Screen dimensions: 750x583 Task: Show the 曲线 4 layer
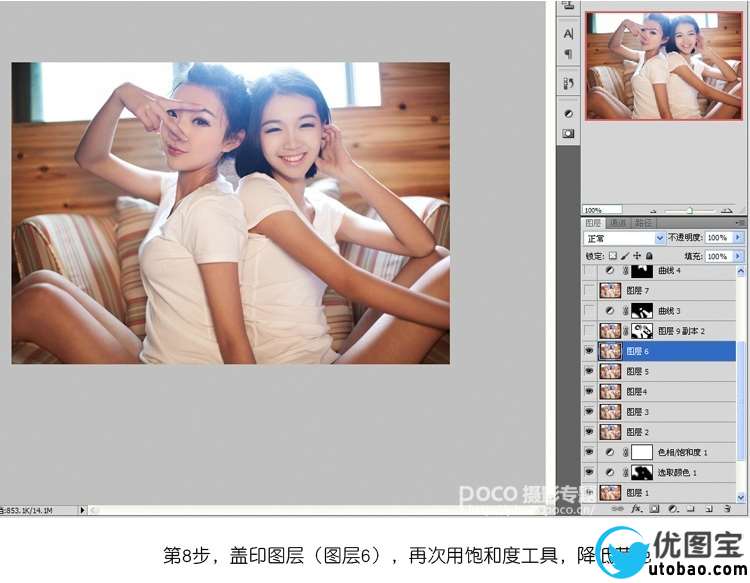(589, 271)
